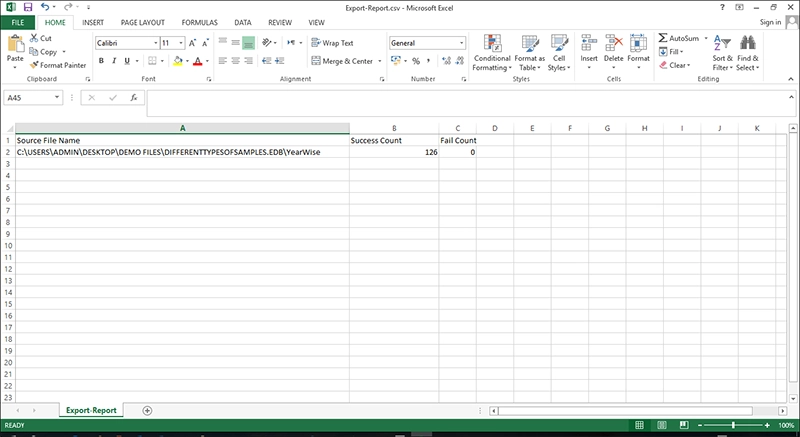Switch to the REVIEW tab
Viewport: 800px width, 437px height.
[280, 22]
